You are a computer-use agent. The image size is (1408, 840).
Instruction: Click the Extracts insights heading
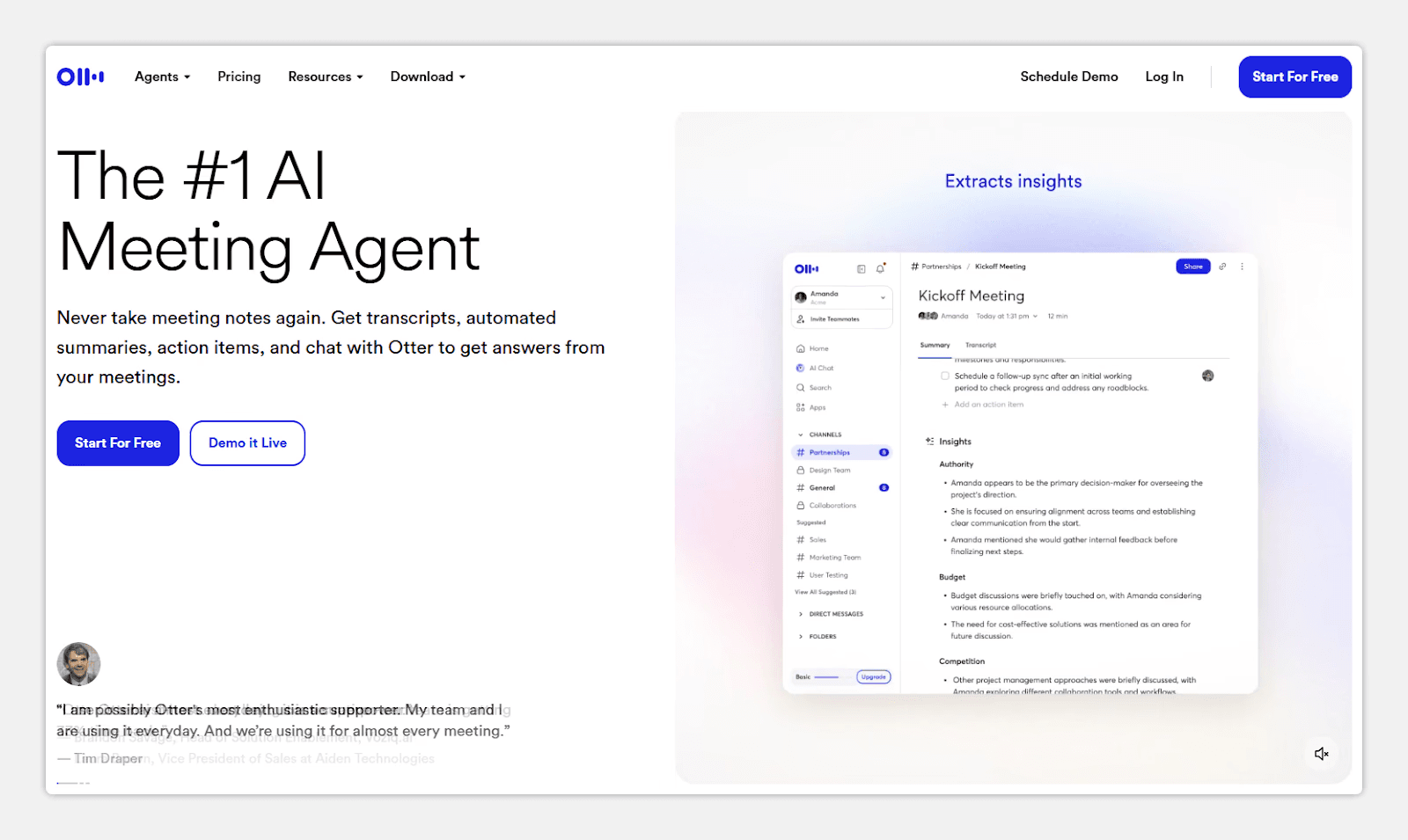(x=1014, y=181)
